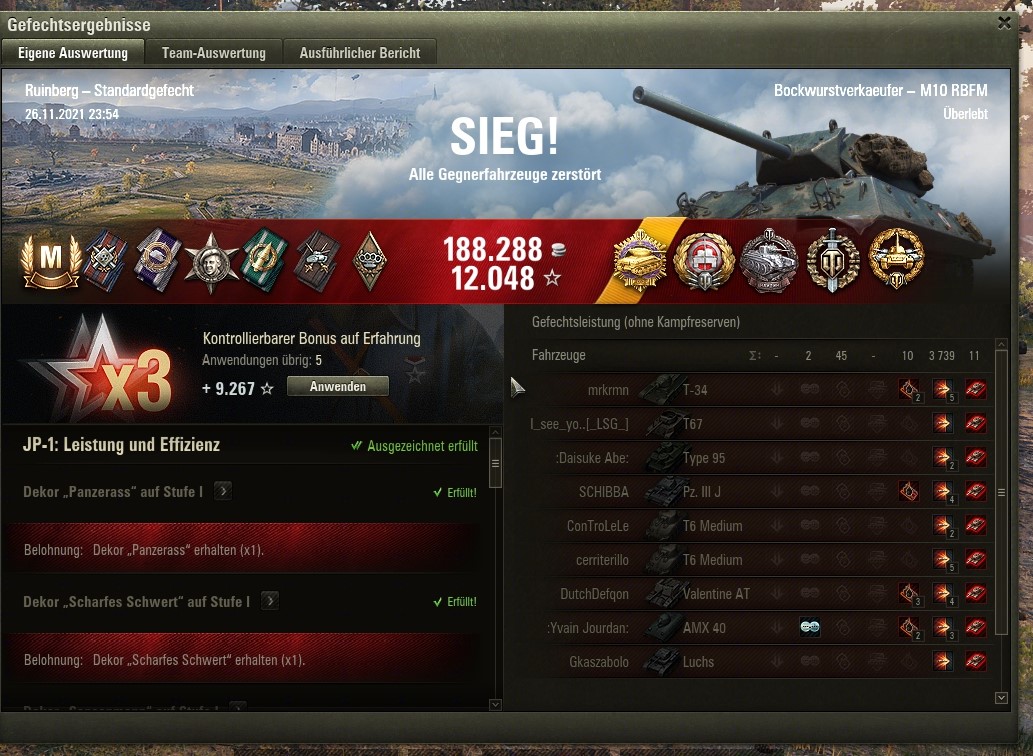The height and width of the screenshot is (756, 1033).
Task: Click the missions panel scrollbar handle
Action: pyautogui.click(x=495, y=463)
